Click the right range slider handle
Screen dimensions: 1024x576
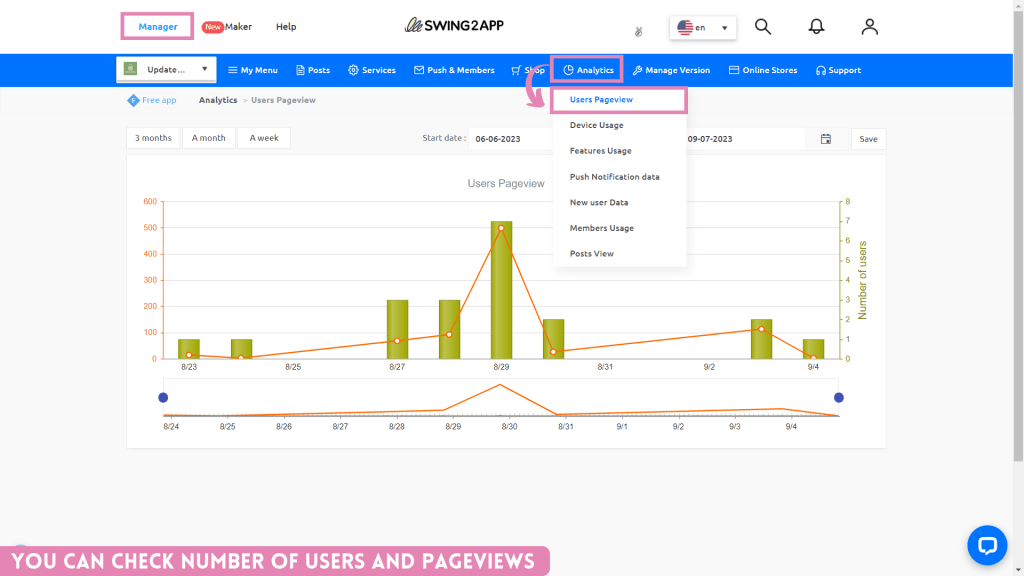click(839, 398)
